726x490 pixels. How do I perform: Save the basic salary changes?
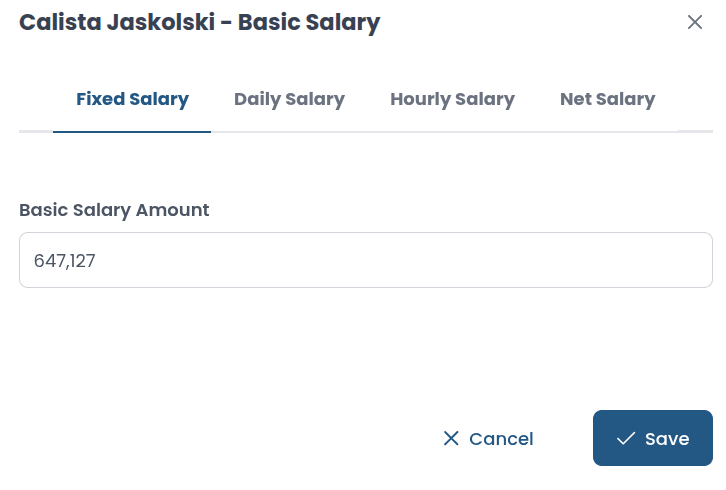(652, 438)
